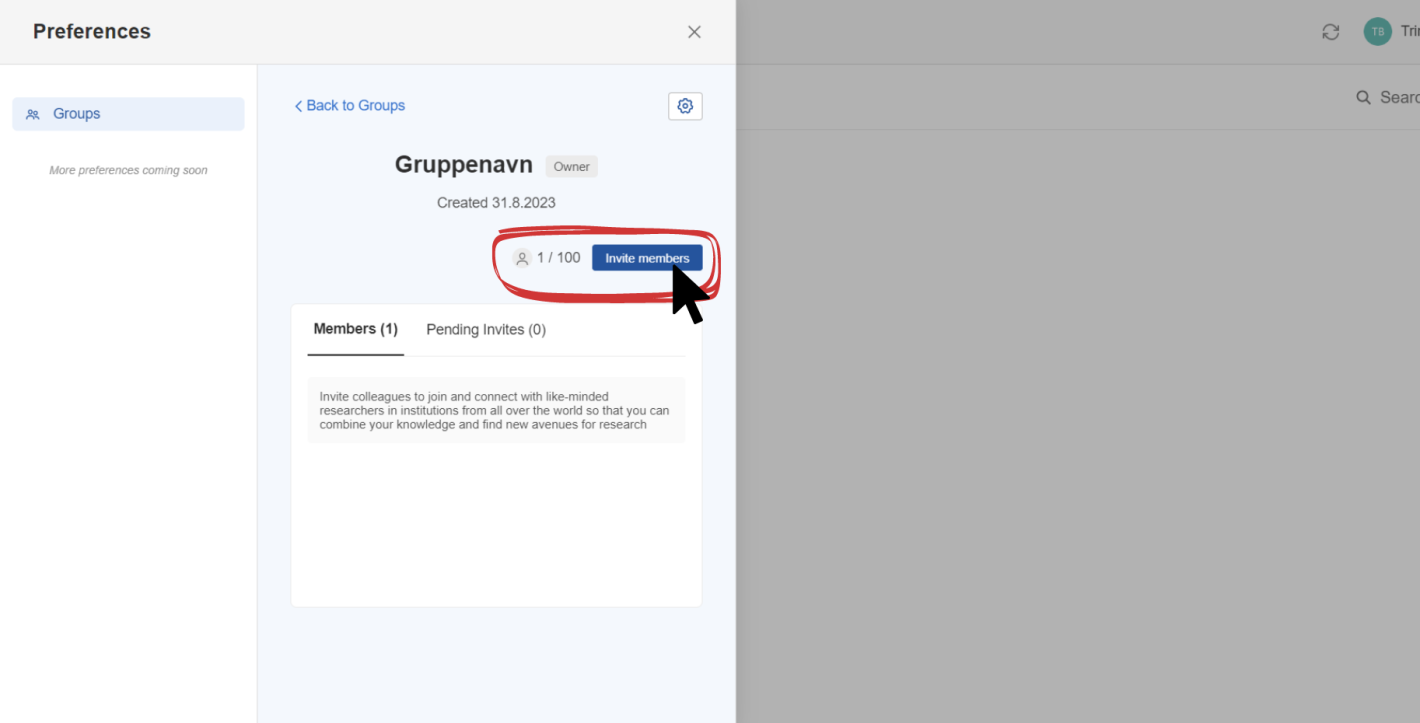Select Groups in preferences sidebar
1420x723 pixels.
point(128,114)
